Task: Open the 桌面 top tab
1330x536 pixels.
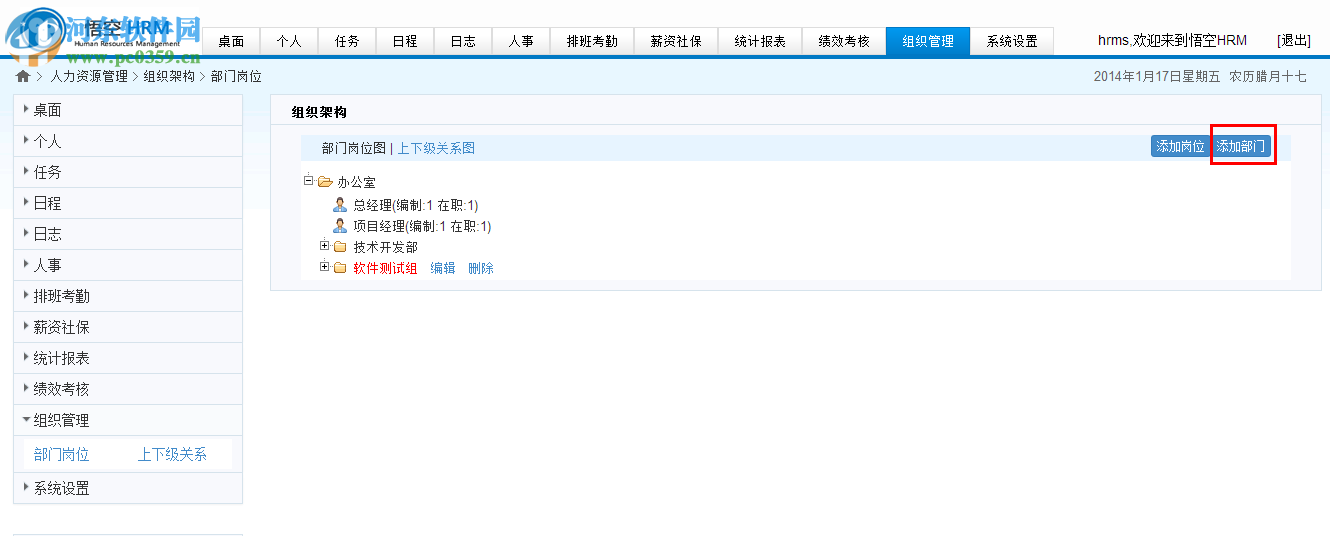Action: point(231,42)
